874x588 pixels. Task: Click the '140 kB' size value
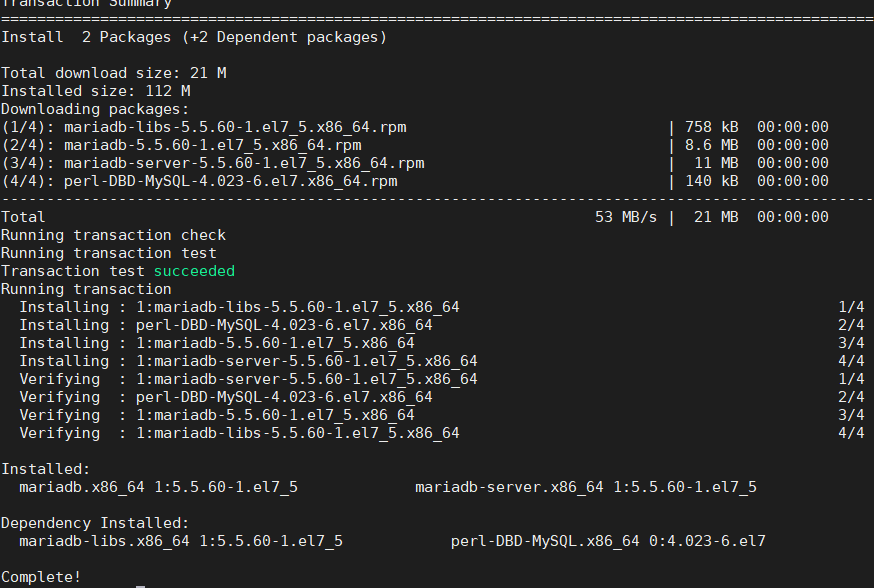[x=712, y=181]
